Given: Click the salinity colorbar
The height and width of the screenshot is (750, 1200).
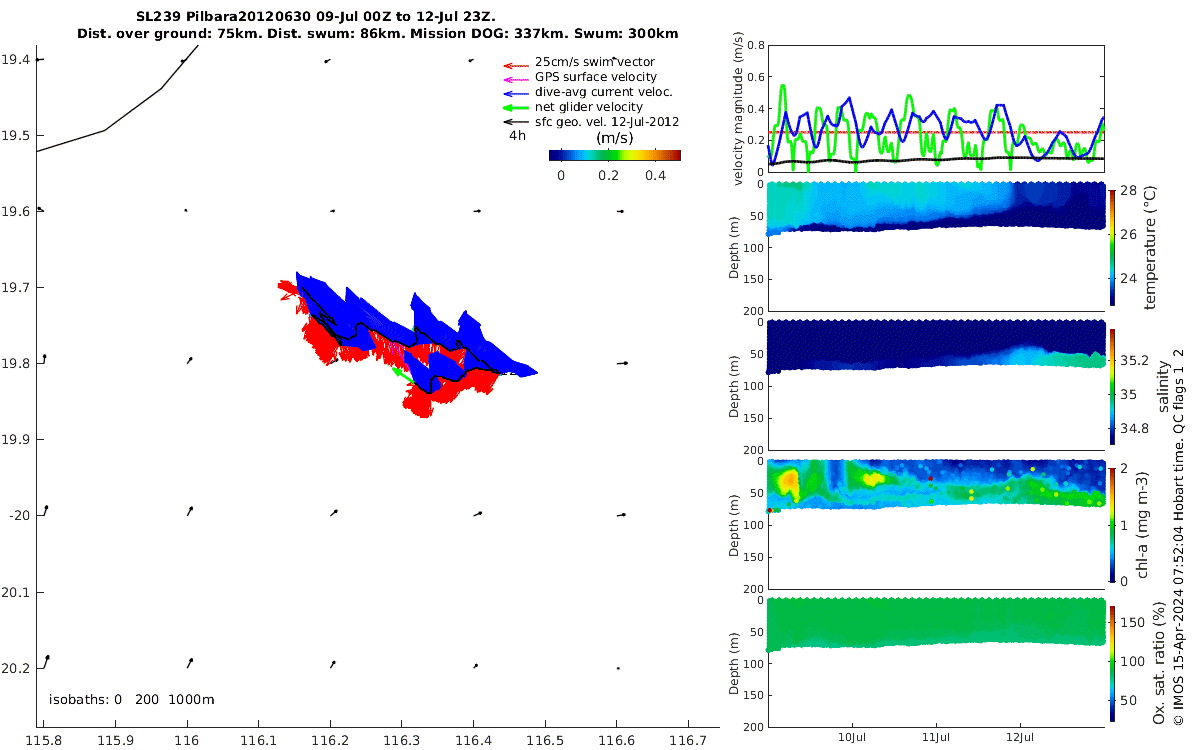Looking at the screenshot, I should (x=1113, y=386).
